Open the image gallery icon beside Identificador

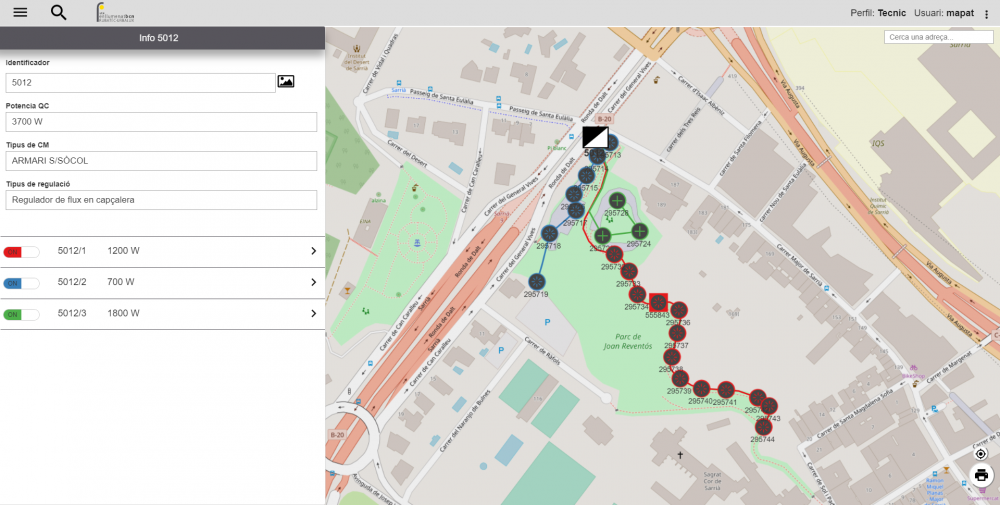coord(286,81)
